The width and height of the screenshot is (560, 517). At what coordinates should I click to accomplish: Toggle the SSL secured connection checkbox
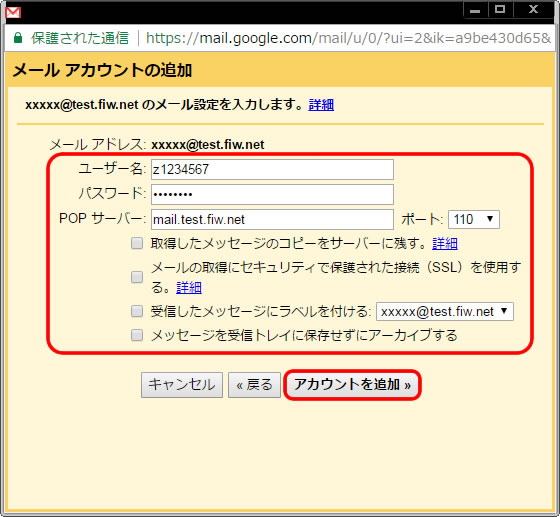(137, 277)
